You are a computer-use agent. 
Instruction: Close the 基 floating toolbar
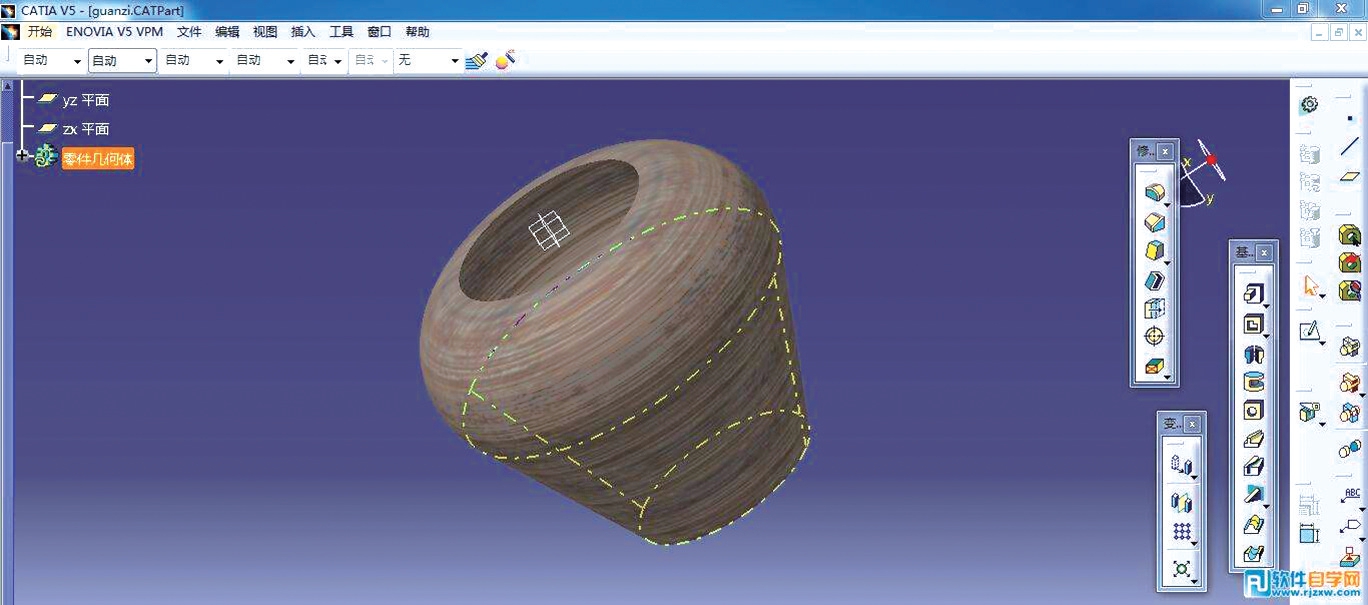click(x=1264, y=253)
